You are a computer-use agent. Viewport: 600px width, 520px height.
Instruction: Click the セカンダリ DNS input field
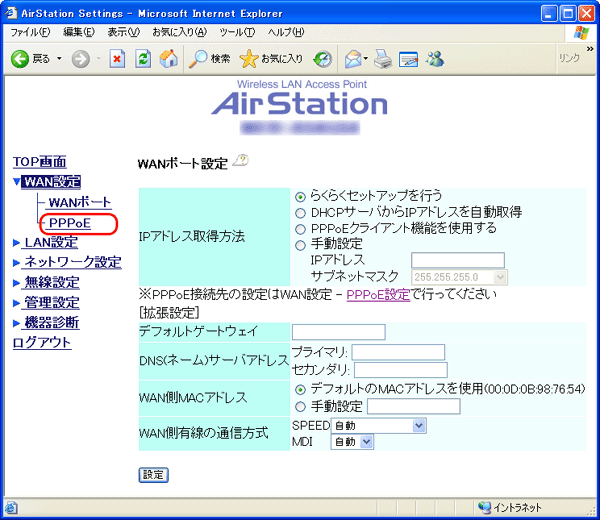(401, 370)
